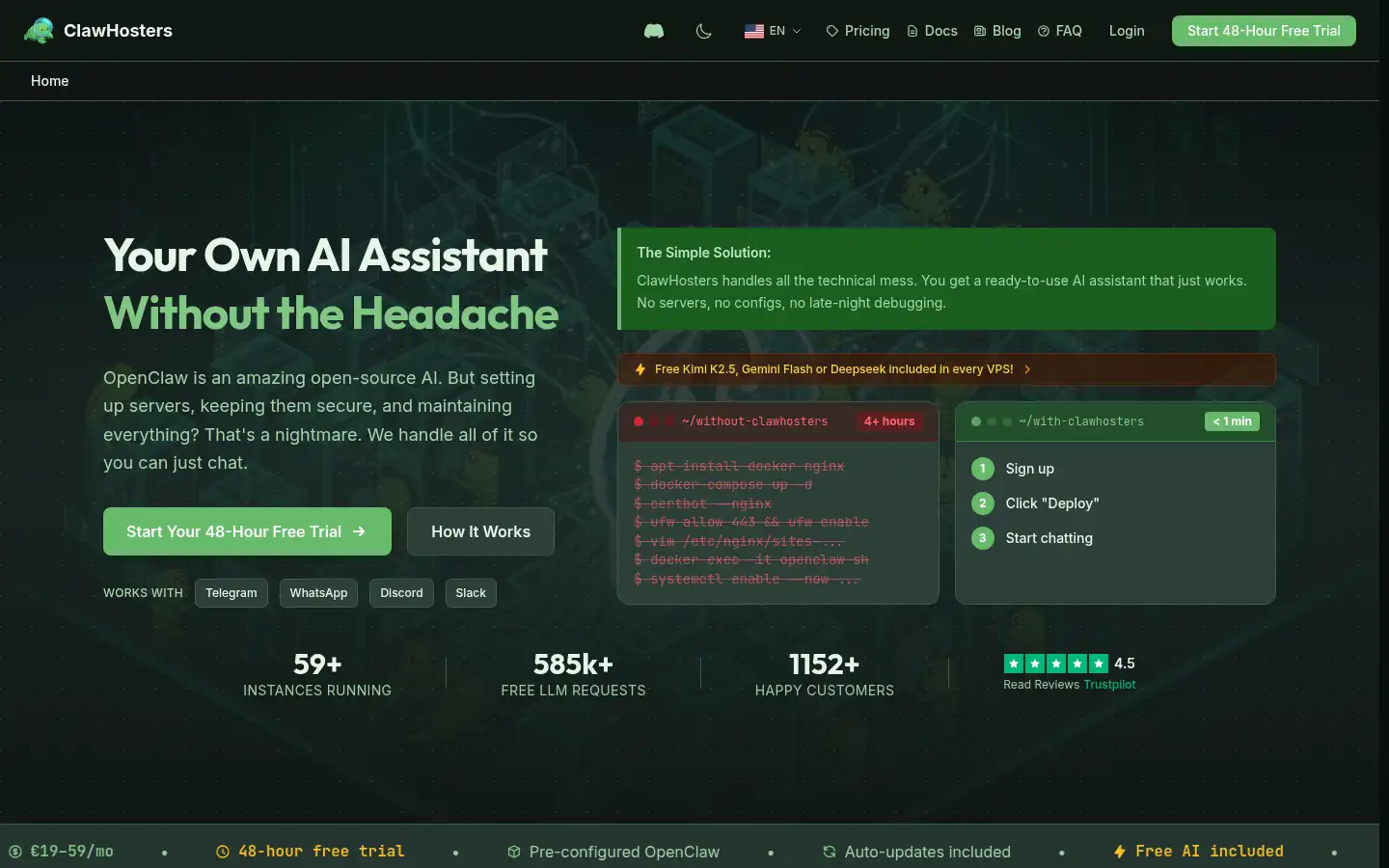The width and height of the screenshot is (1389, 868).
Task: Click the Start chatting step text
Action: [1049, 538]
